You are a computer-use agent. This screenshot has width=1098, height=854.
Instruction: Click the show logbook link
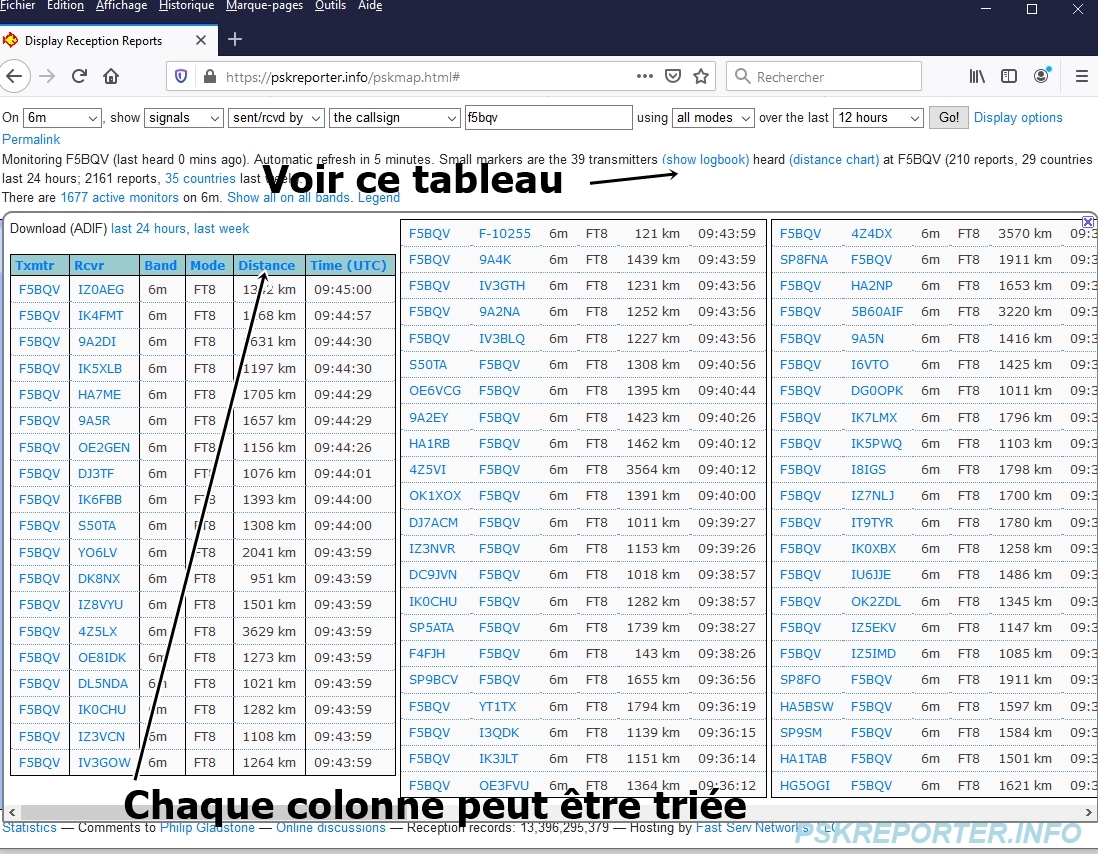click(x=705, y=160)
